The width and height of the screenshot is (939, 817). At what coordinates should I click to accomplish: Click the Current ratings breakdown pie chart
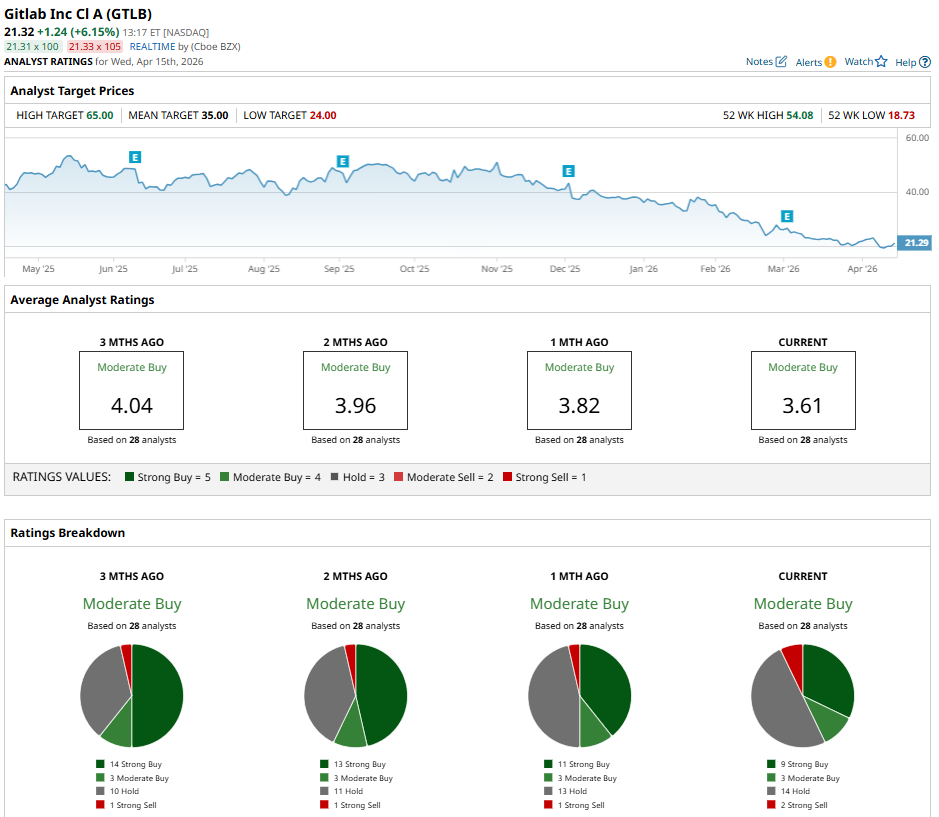802,696
